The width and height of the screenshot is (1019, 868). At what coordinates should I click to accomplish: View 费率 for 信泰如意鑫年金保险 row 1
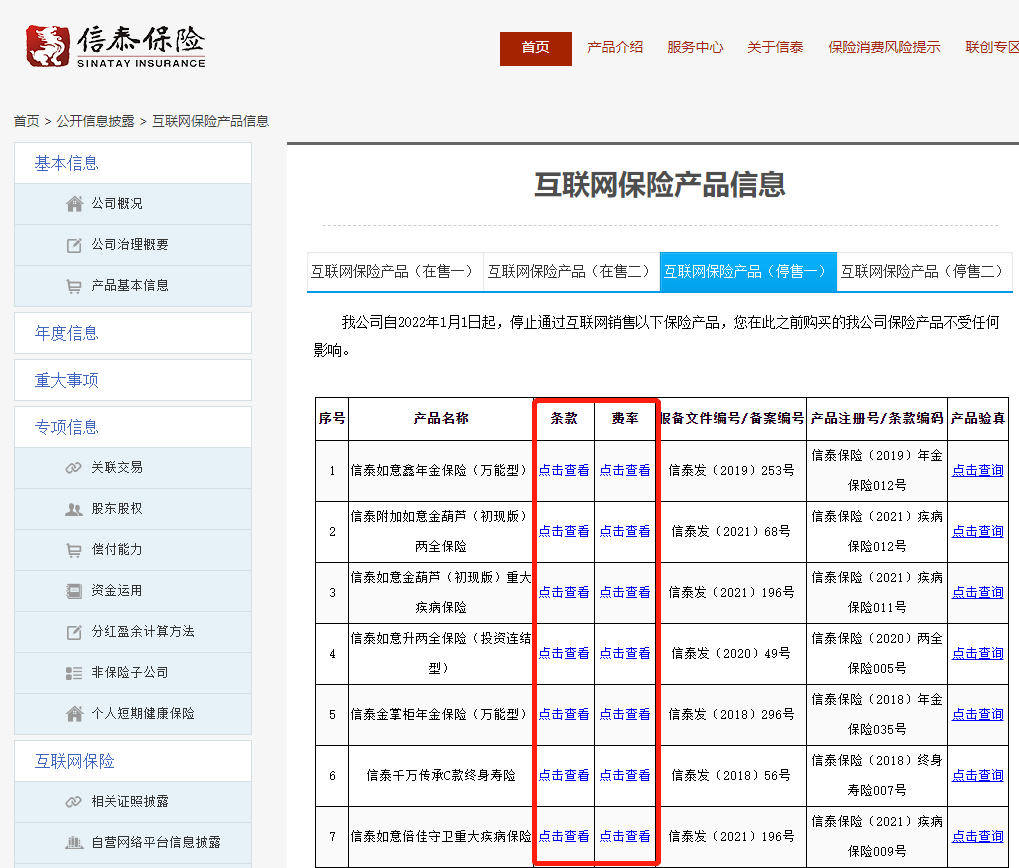pyautogui.click(x=625, y=470)
